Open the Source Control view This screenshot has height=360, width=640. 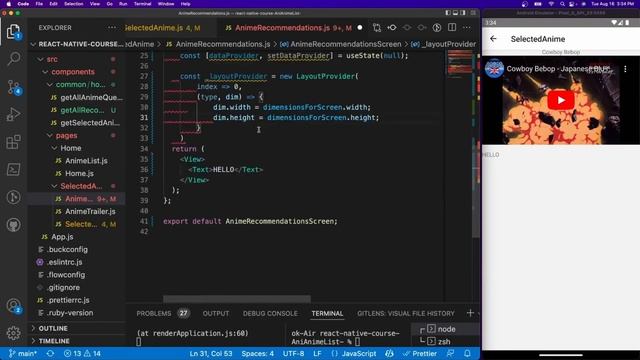(13, 87)
